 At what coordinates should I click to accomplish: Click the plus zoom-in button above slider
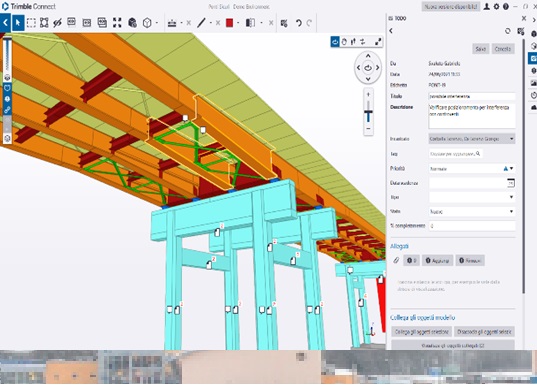(368, 94)
